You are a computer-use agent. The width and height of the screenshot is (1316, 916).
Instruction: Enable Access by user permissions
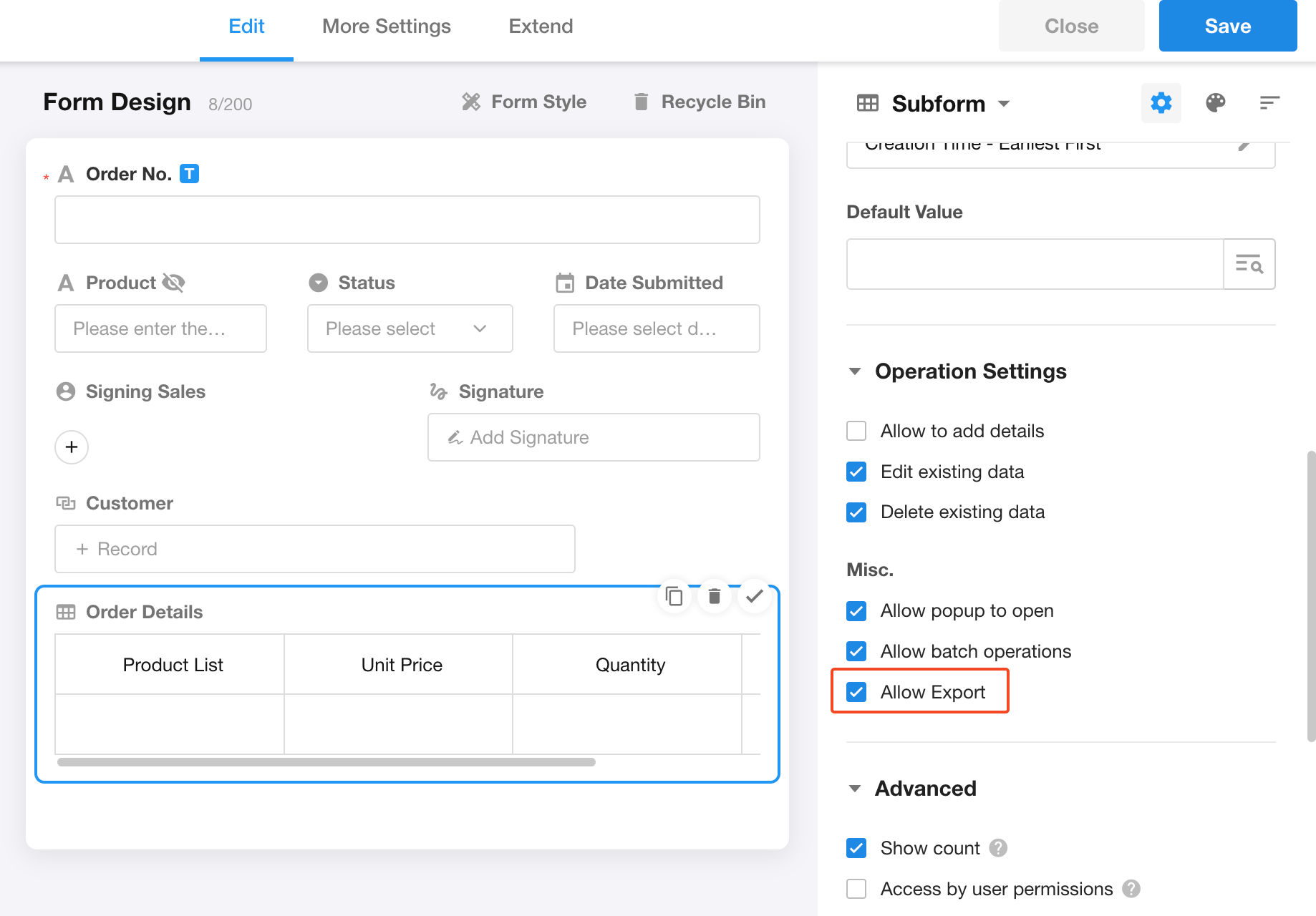[x=856, y=889]
